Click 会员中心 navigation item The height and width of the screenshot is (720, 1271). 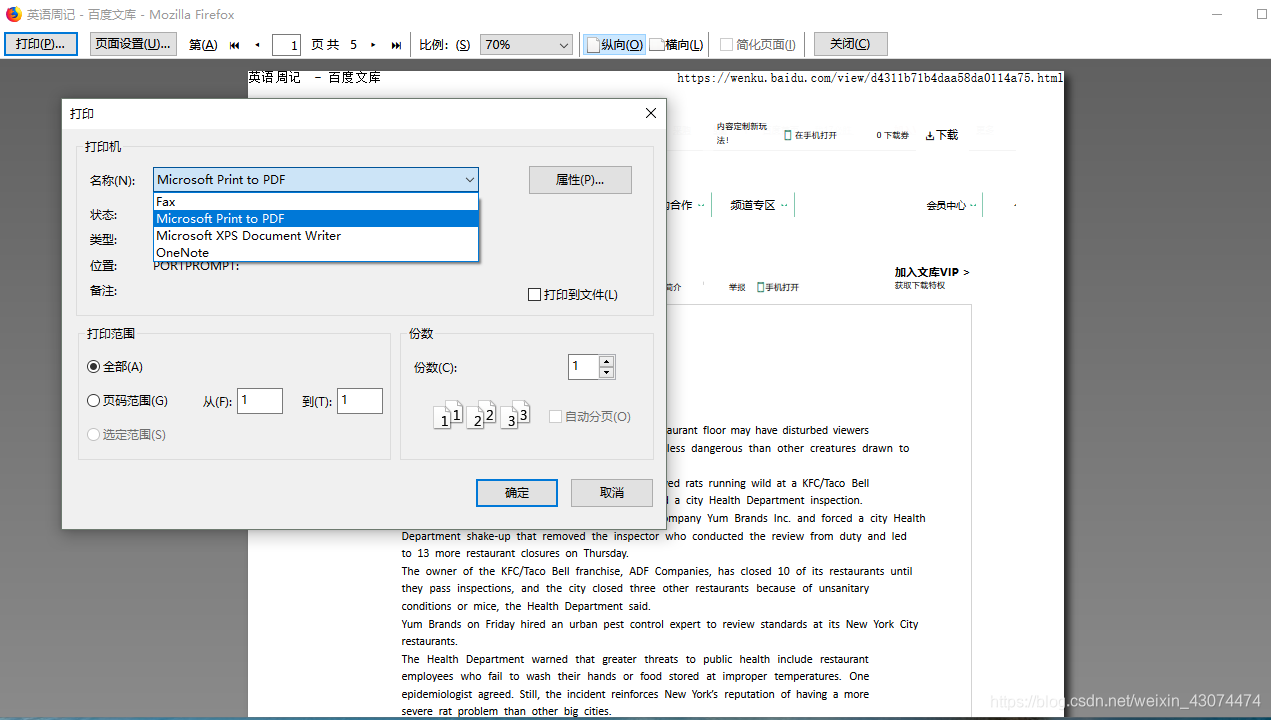click(x=946, y=205)
